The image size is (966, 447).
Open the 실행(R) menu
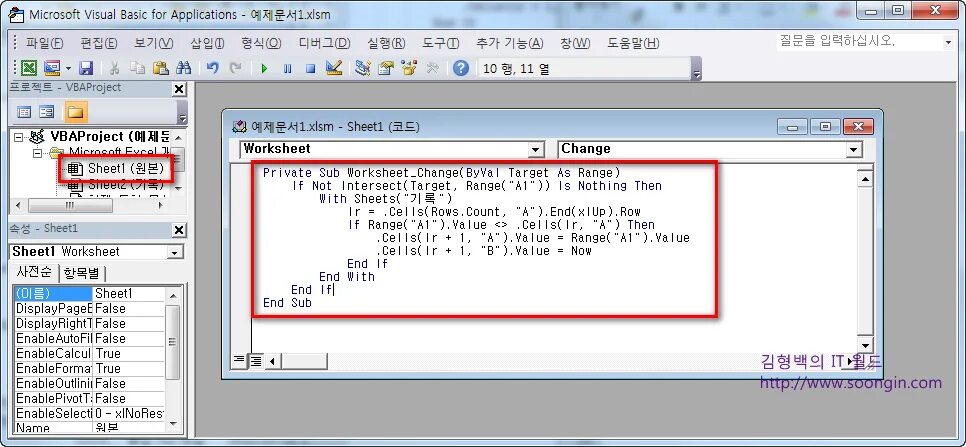tap(386, 43)
